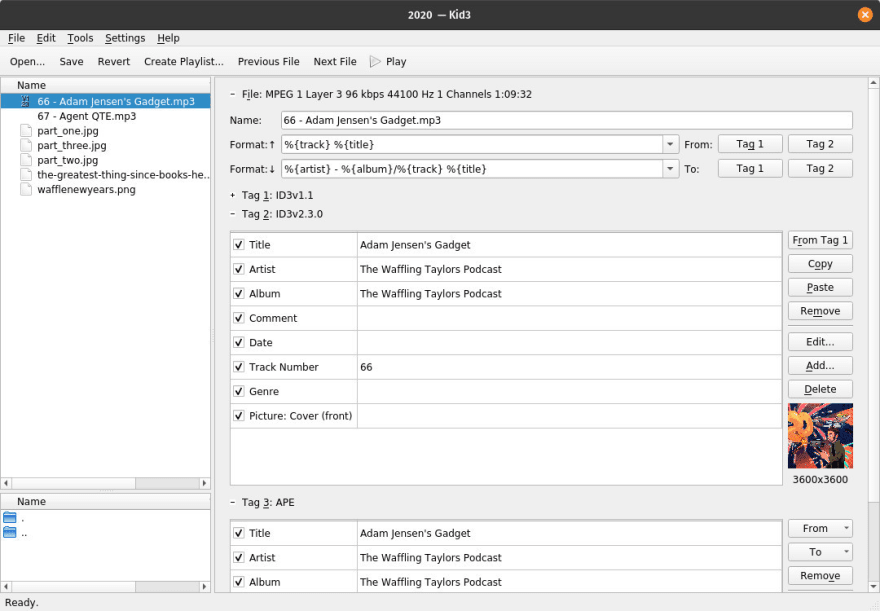880x611 pixels.
Task: Click the file icon of wafflenewyears.png
Action: point(26,189)
